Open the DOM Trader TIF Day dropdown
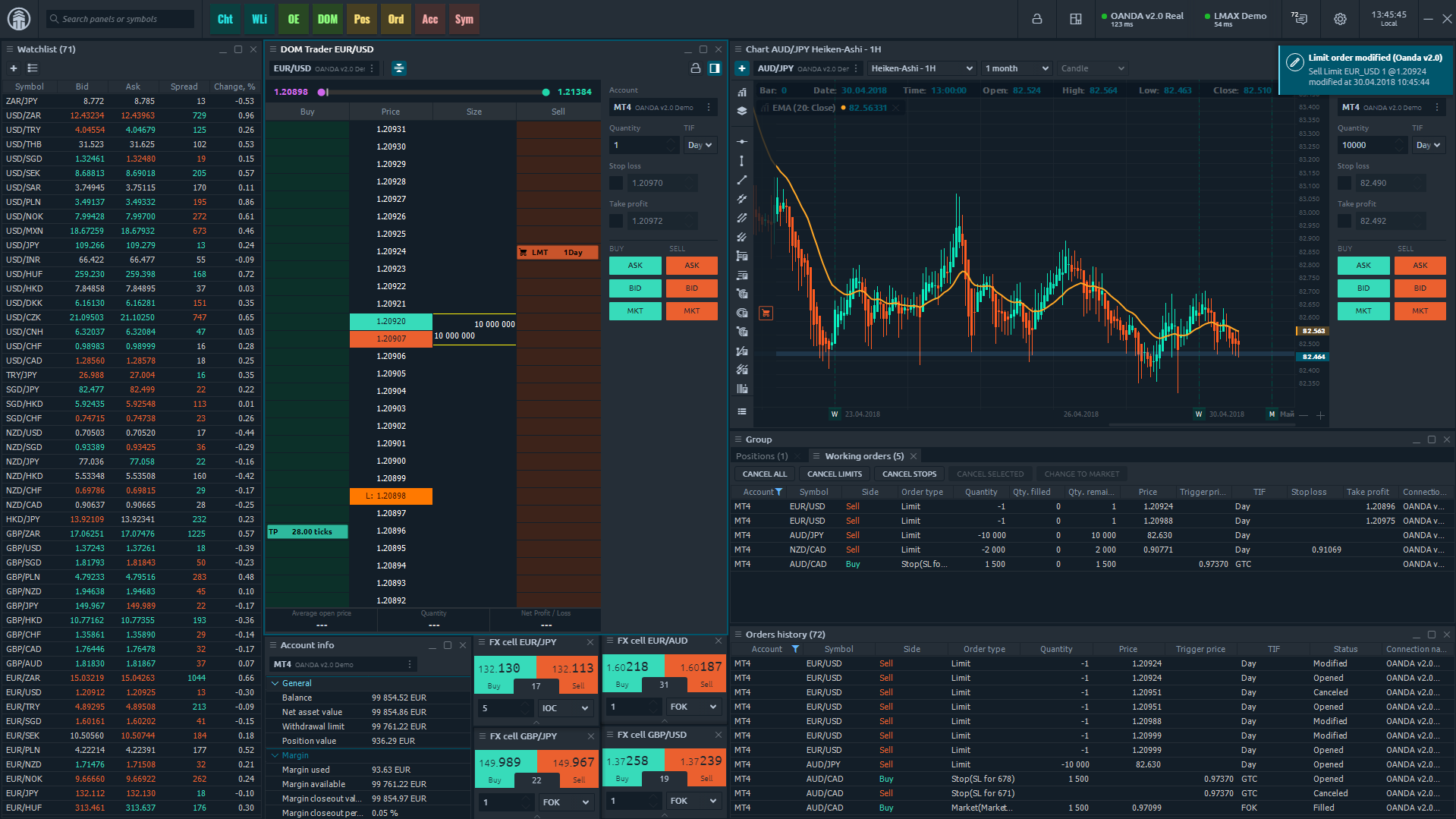This screenshot has height=819, width=1456. (x=700, y=145)
